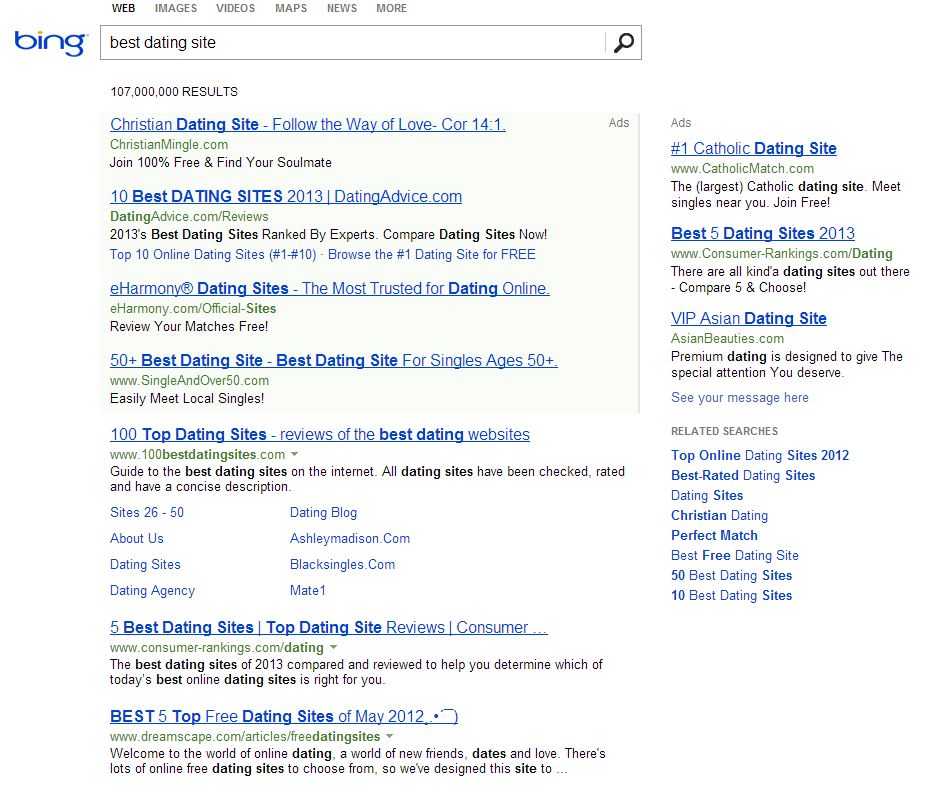Open 'BEST 5 Top Free Dating Sites of May 2012' result
Image resolution: width=949 pixels, height=792 pixels.
pos(284,716)
